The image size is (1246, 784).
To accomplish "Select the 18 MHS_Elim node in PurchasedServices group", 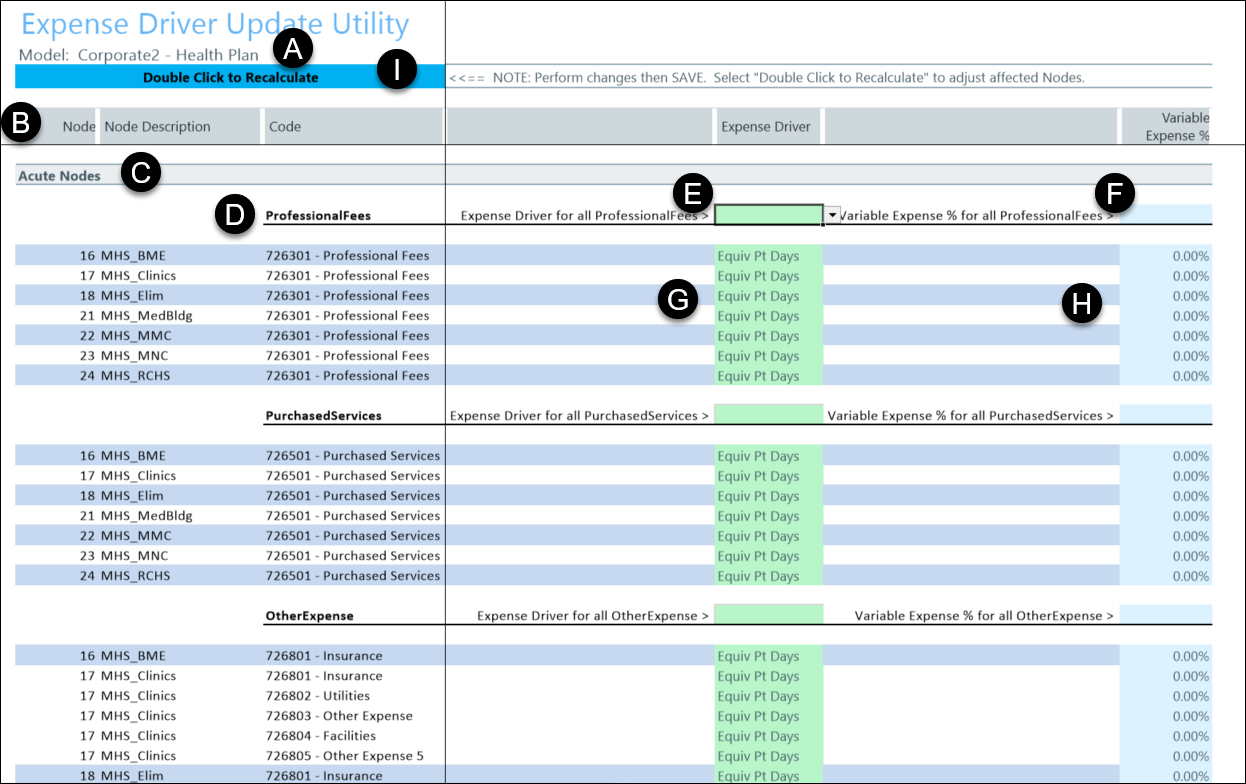I will tap(121, 495).
